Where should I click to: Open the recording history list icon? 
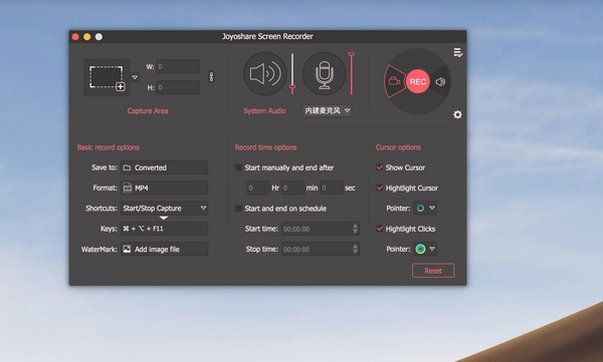point(458,53)
